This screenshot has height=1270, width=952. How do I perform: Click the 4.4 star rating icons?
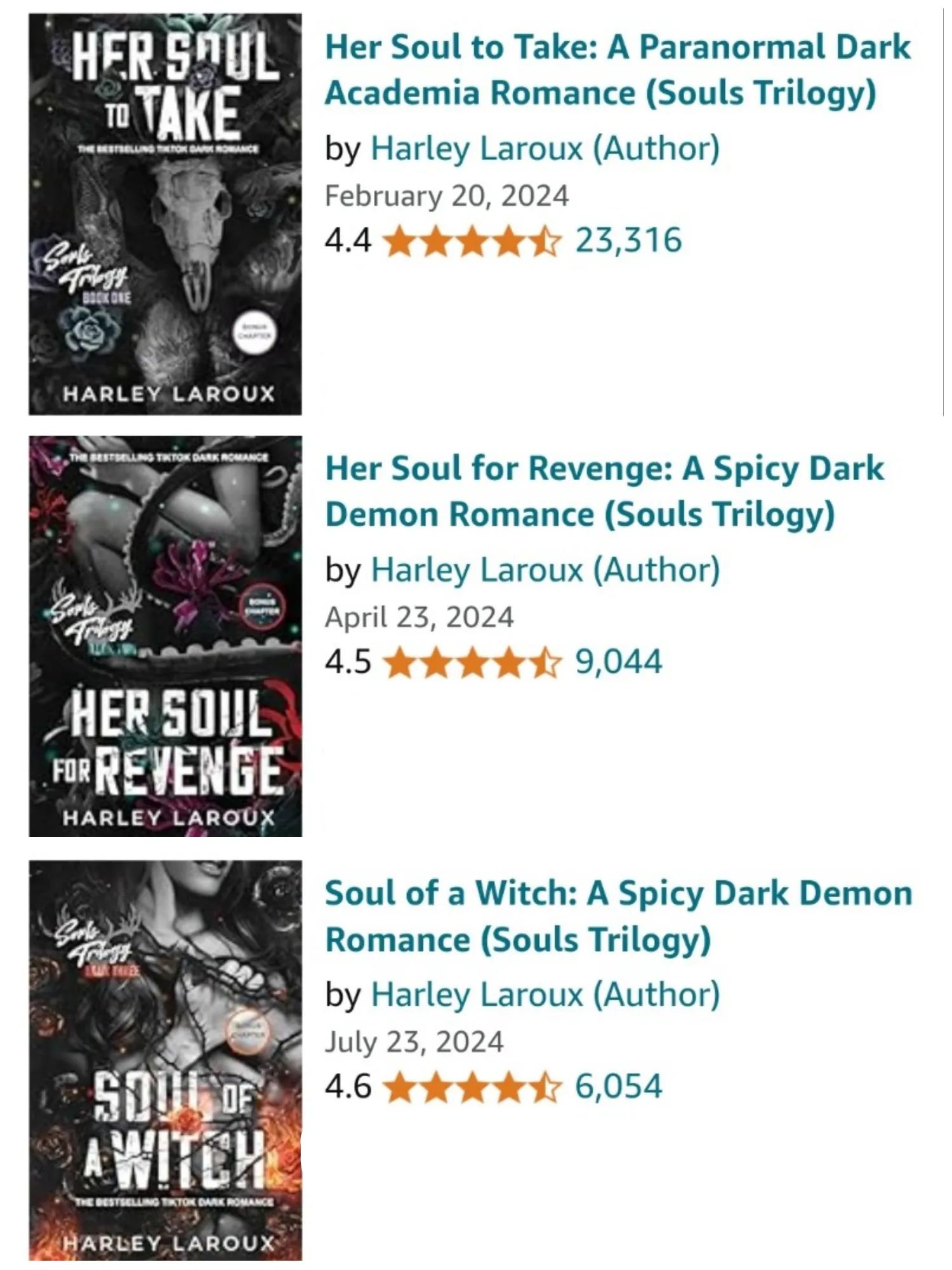pyautogui.click(x=473, y=242)
